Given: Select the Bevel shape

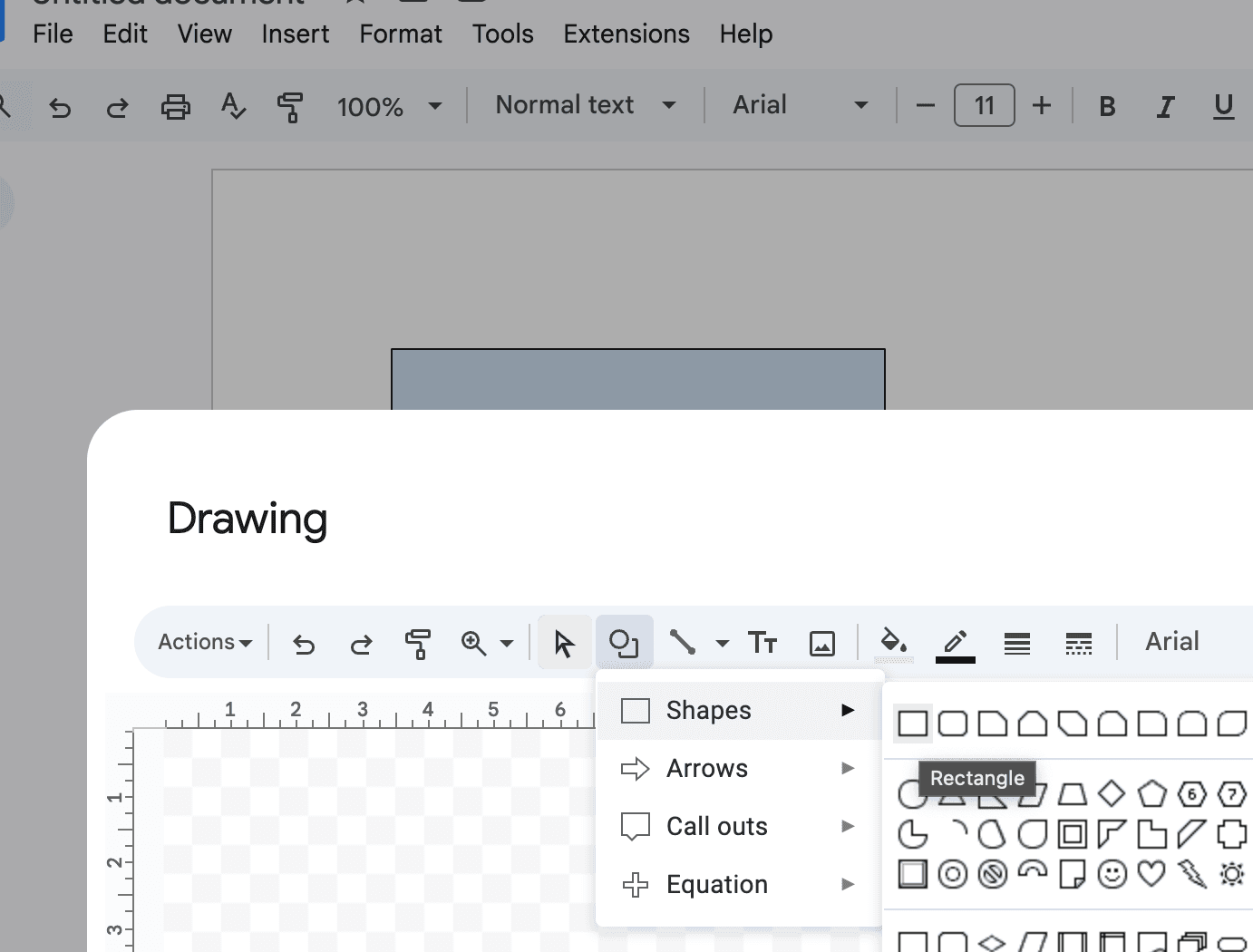Looking at the screenshot, I should (x=912, y=874).
